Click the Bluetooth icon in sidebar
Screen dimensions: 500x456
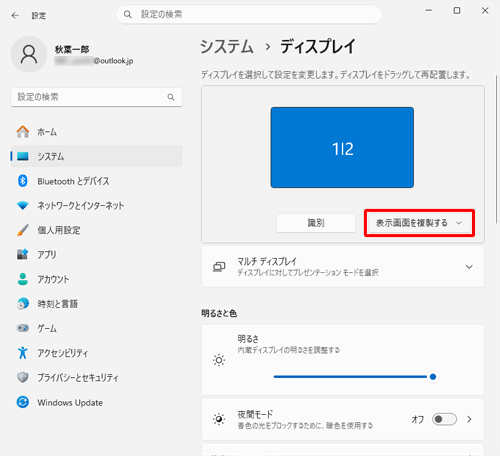(x=23, y=181)
